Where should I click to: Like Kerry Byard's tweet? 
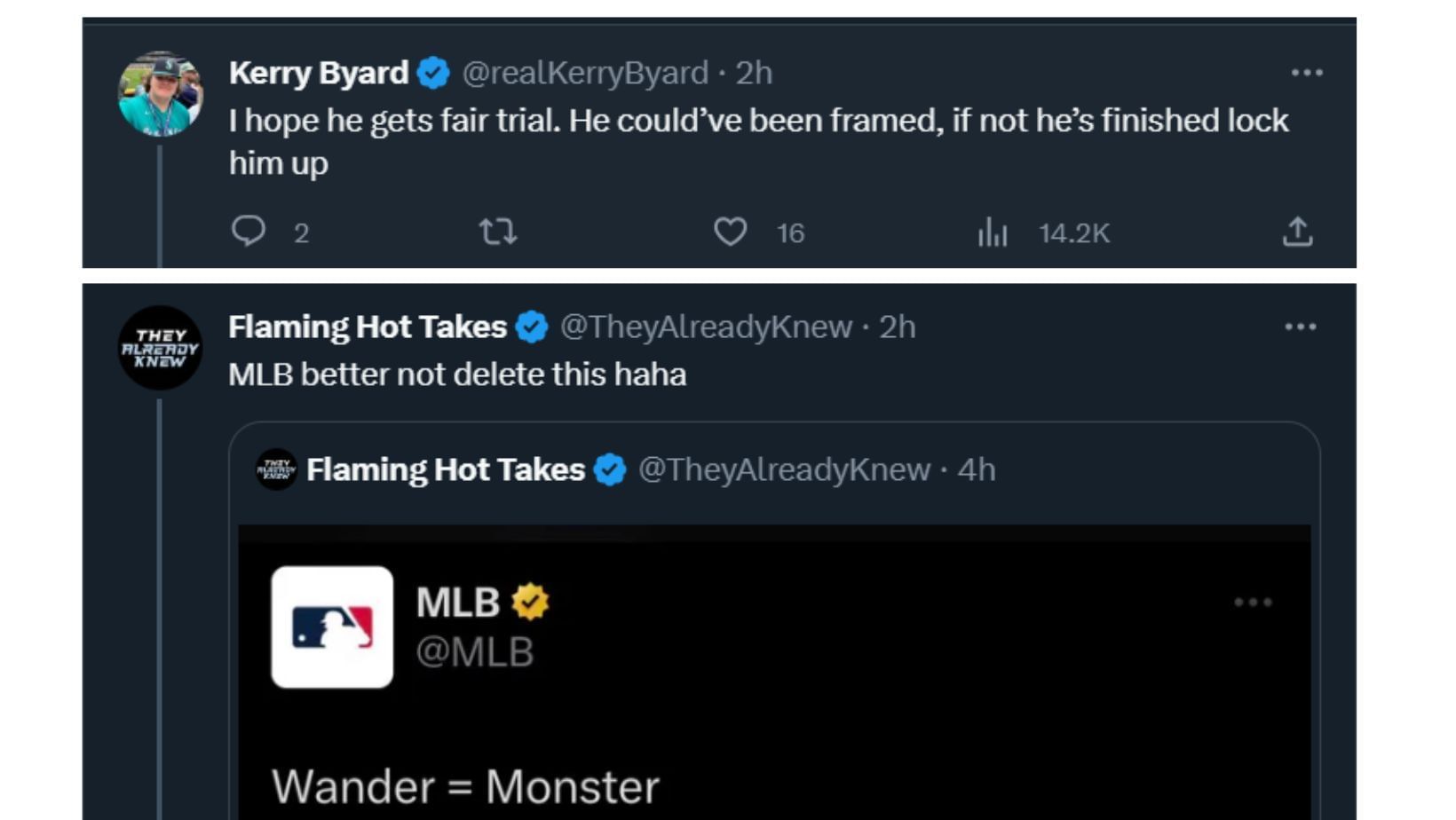point(730,232)
